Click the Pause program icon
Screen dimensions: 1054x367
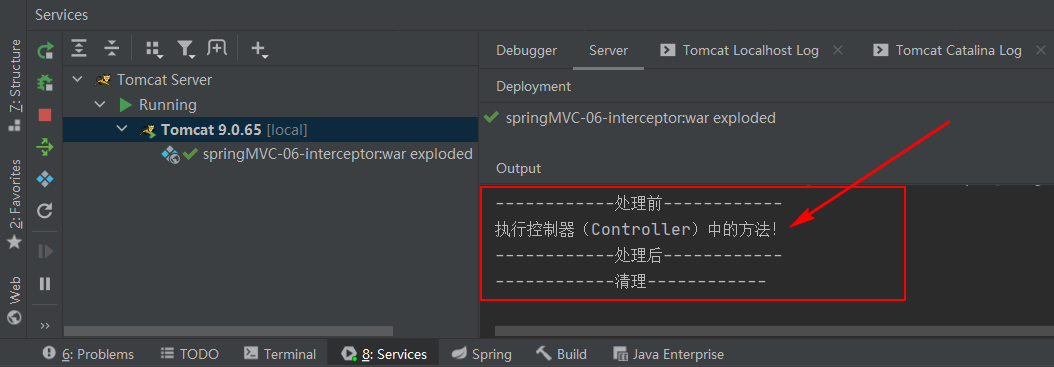coord(45,284)
